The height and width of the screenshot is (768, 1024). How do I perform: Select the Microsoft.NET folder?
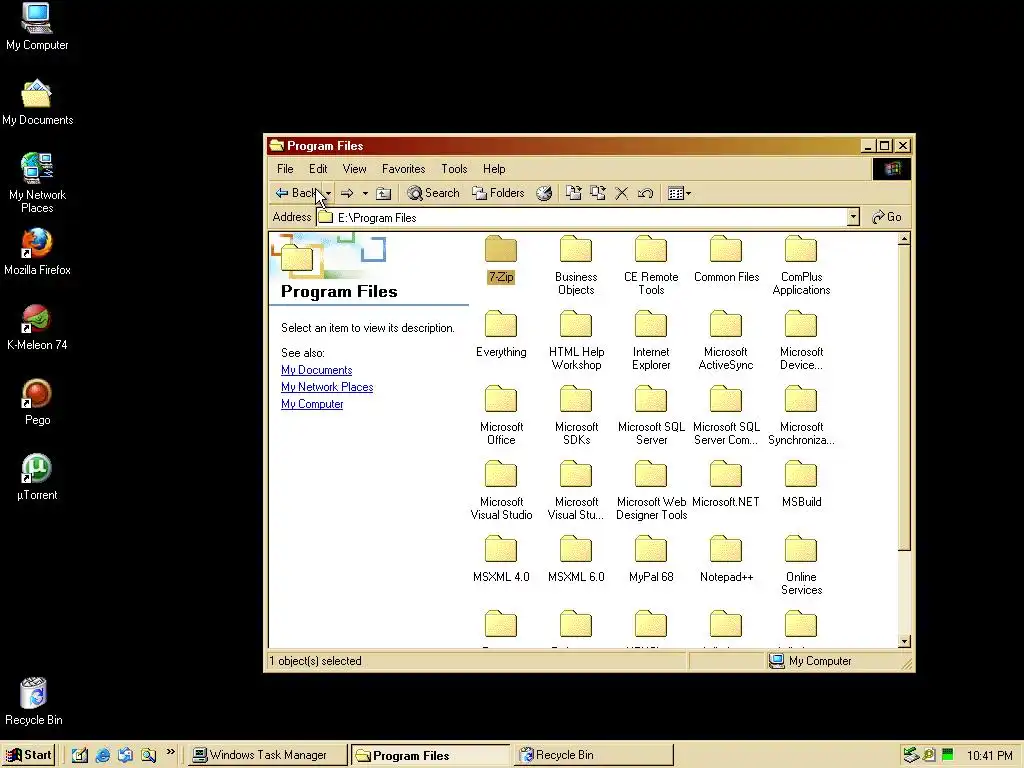(x=726, y=484)
